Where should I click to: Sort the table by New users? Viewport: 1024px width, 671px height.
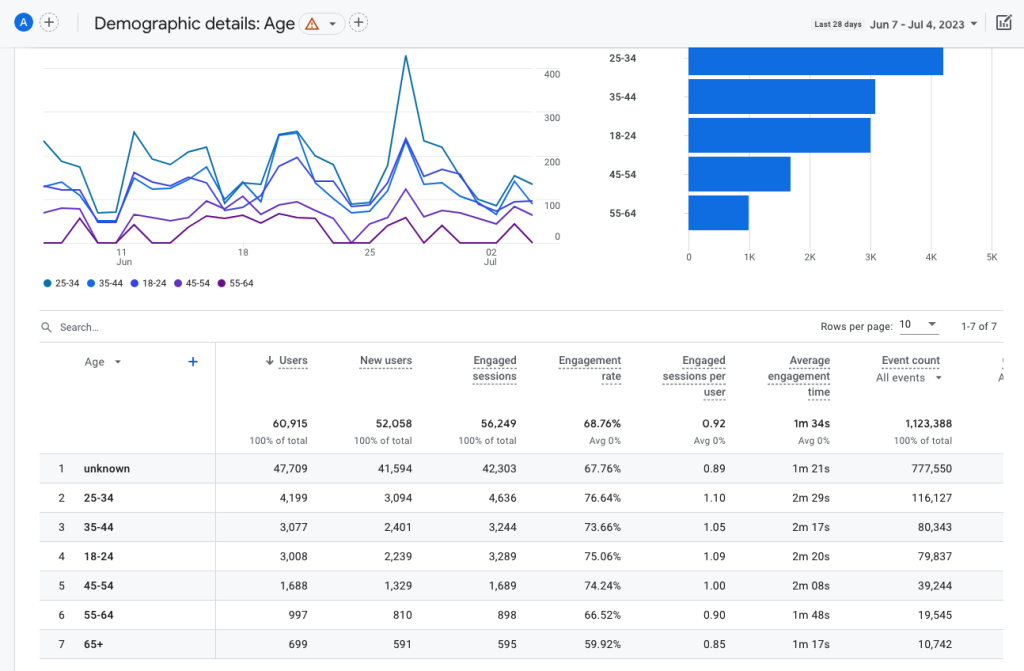pyautogui.click(x=385, y=360)
